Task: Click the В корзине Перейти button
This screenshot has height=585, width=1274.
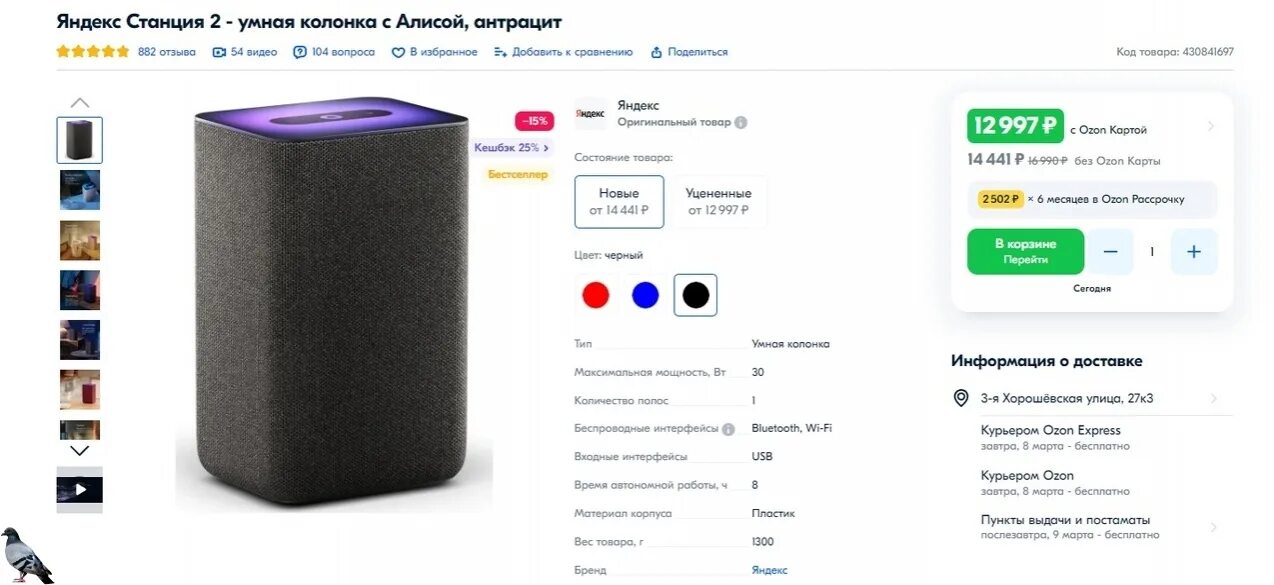Action: [1025, 251]
